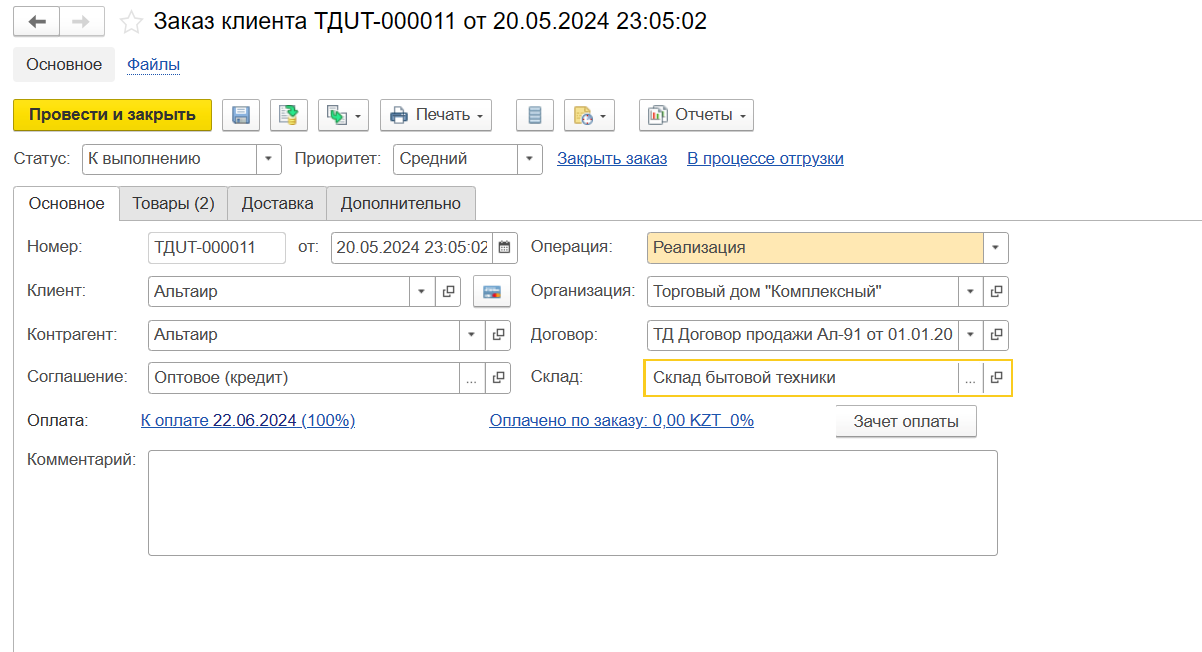Screen dimensions: 1202x652
Task: Click the loyalty card icon beside Клиент
Action: click(x=492, y=292)
